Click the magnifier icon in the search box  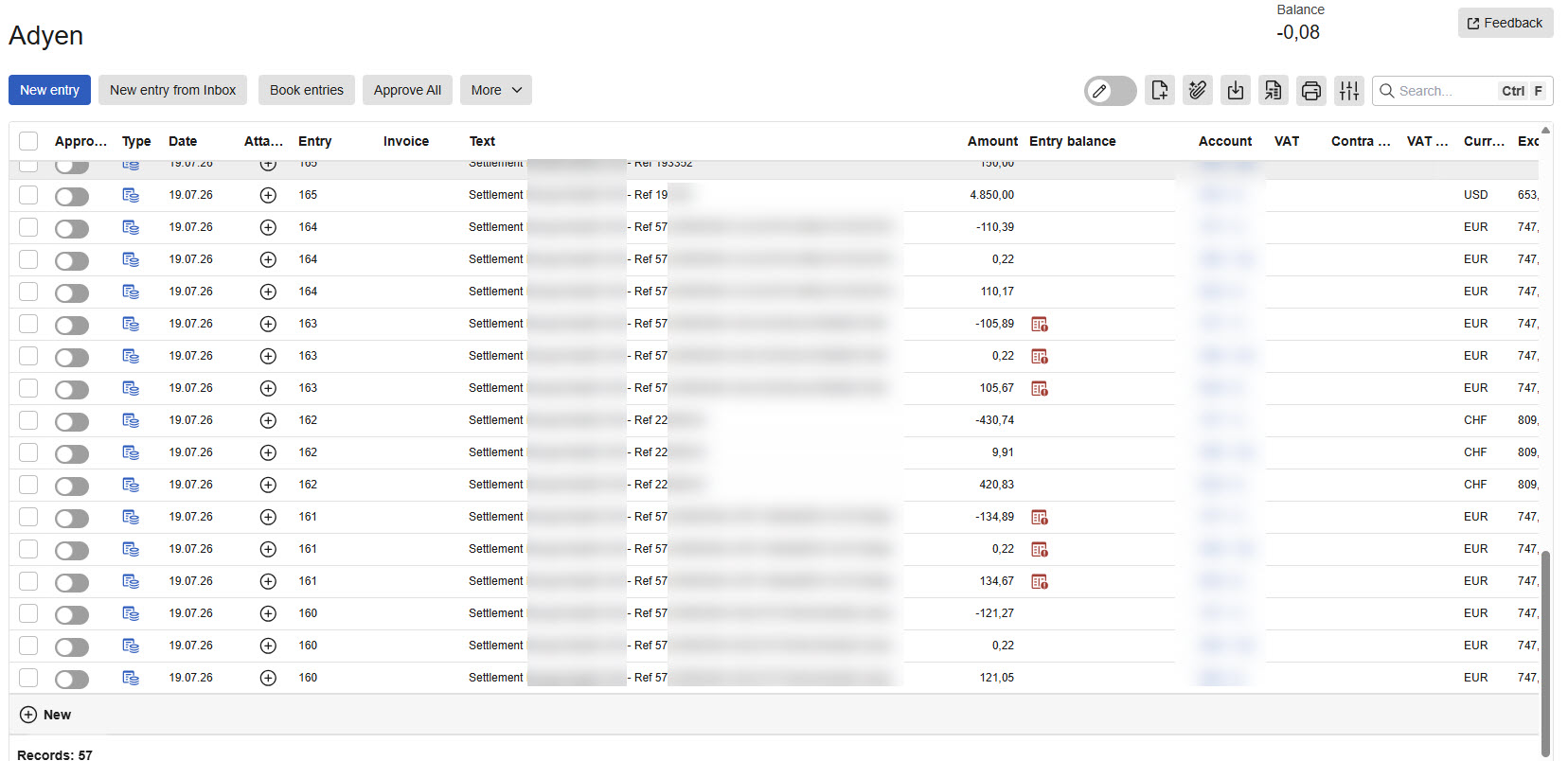(x=1386, y=91)
